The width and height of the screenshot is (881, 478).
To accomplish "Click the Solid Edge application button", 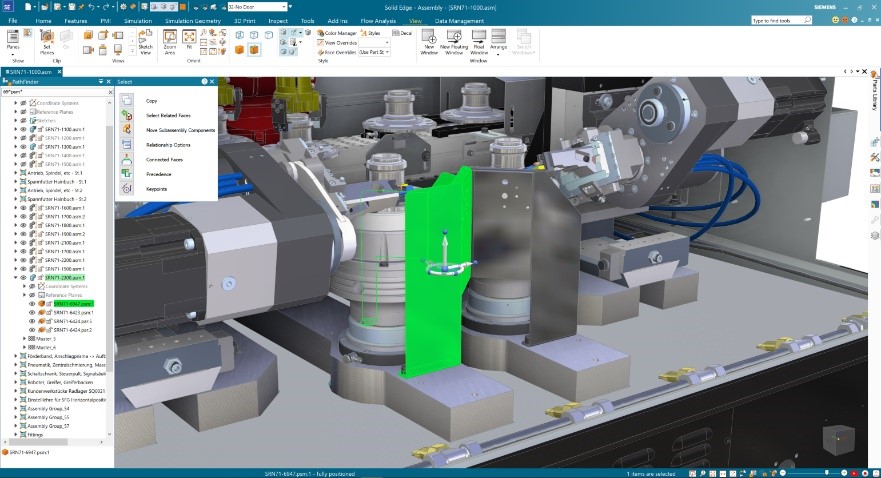I will (x=7, y=7).
